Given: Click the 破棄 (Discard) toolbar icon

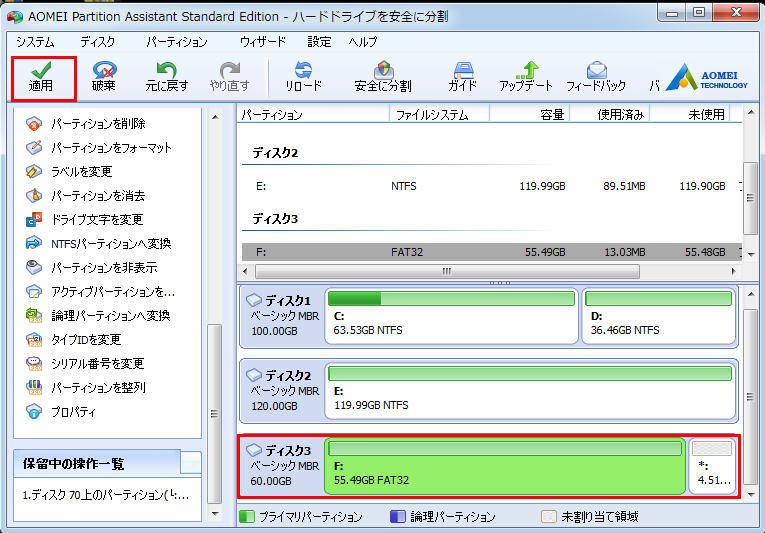Looking at the screenshot, I should (103, 70).
